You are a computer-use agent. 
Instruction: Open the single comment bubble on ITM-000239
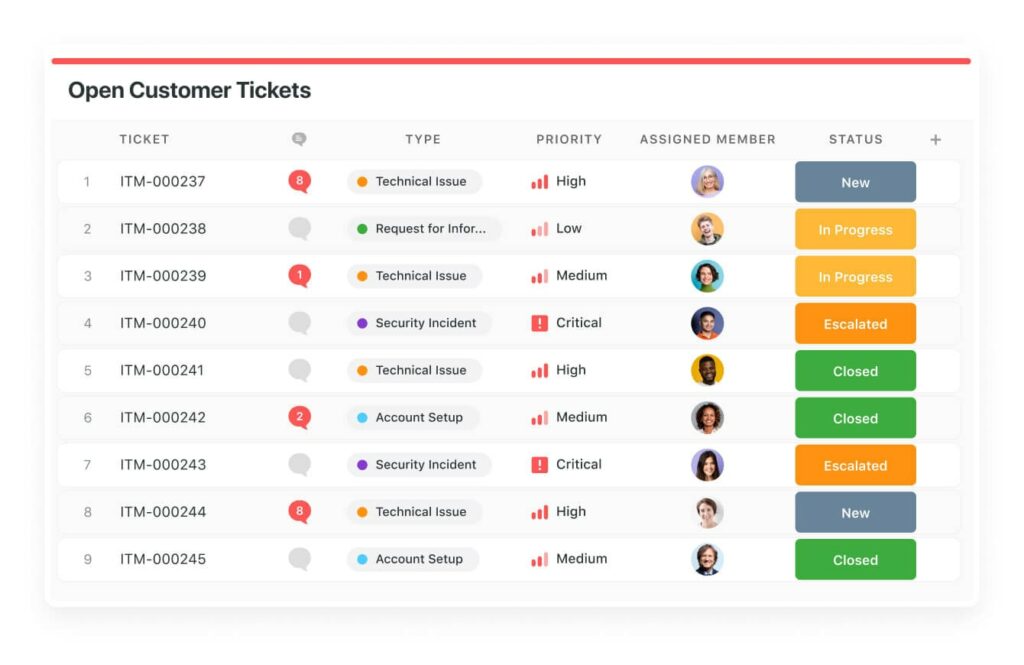(x=299, y=276)
